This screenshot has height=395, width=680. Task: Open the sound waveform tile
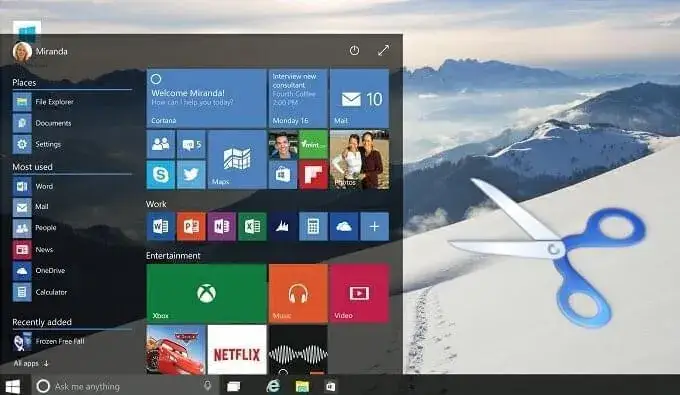298,349
